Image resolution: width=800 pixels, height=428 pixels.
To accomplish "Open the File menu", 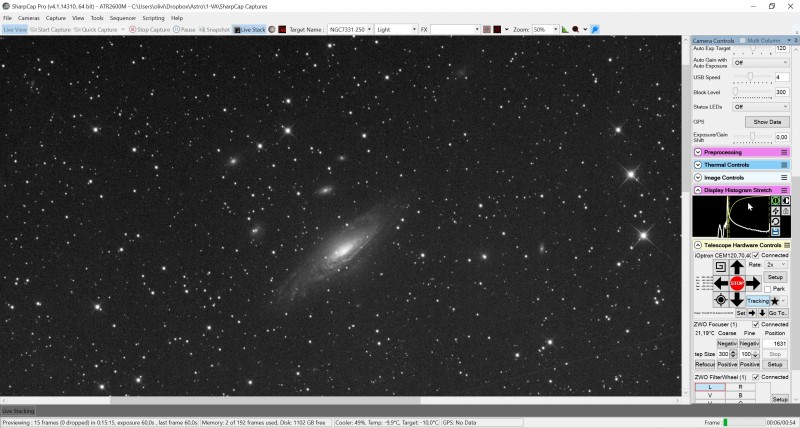I will [7, 18].
